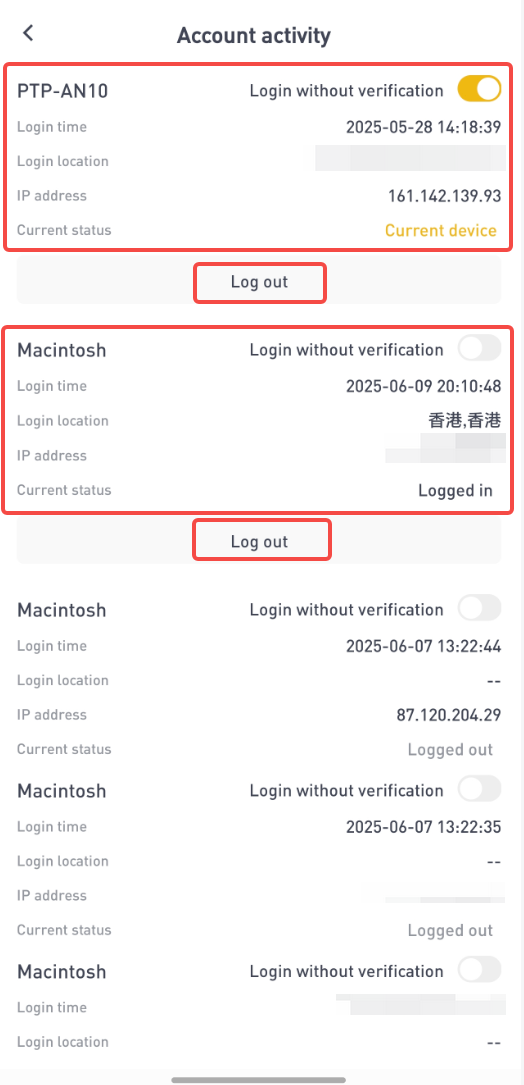This screenshot has height=1085, width=524.
Task: Tap the Logged in status text
Action: click(x=455, y=491)
